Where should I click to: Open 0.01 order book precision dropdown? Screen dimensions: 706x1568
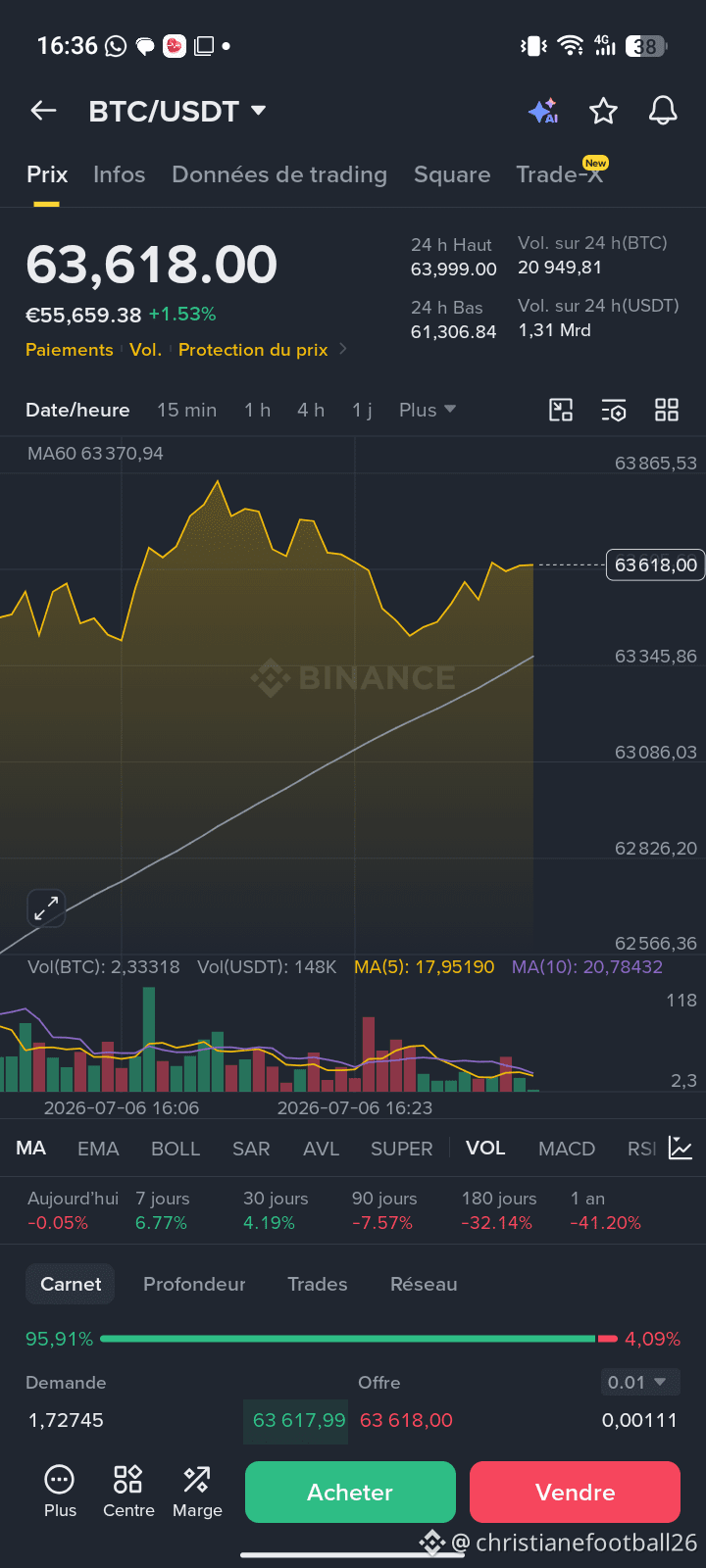[x=640, y=1383]
